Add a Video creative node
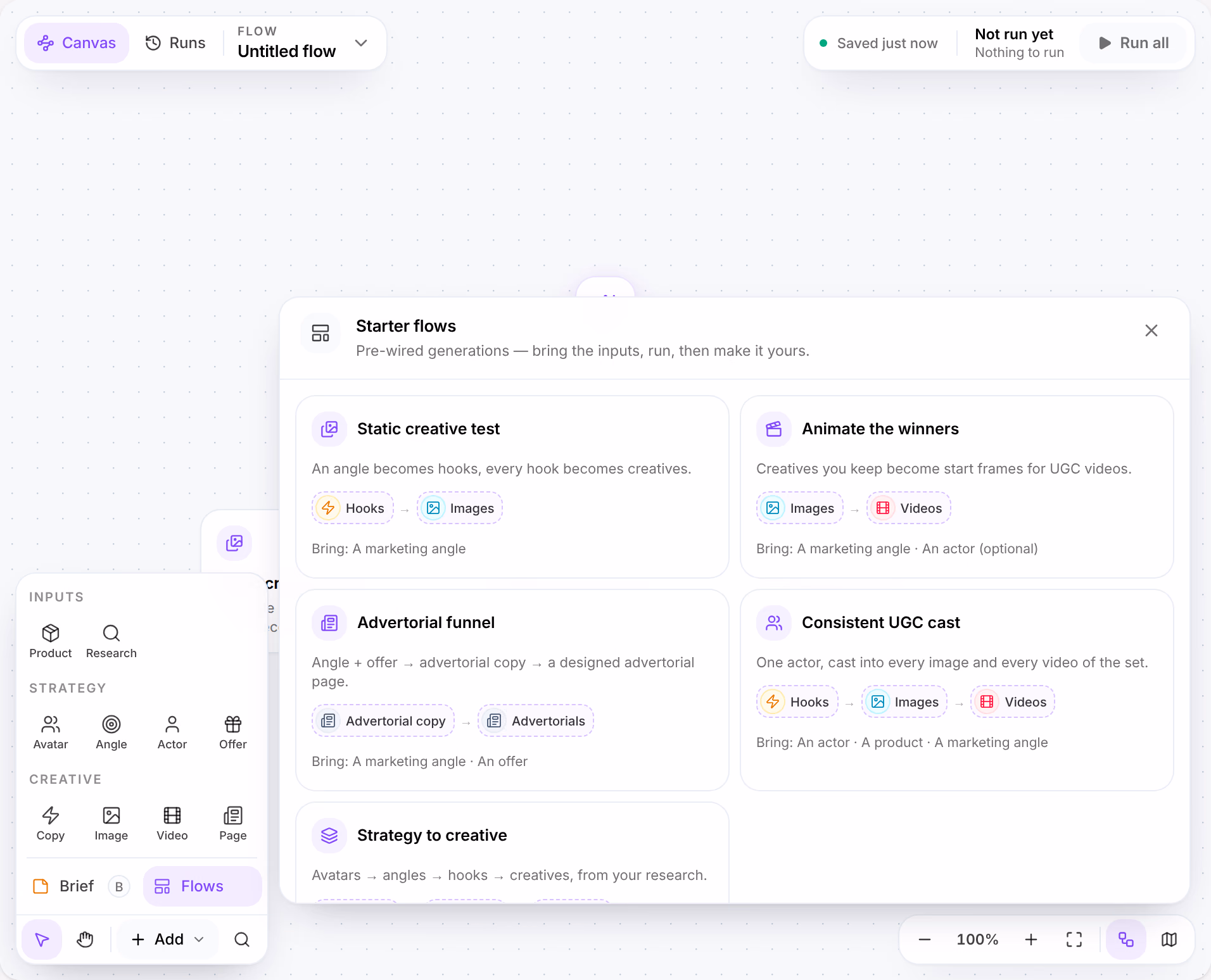 point(172,823)
